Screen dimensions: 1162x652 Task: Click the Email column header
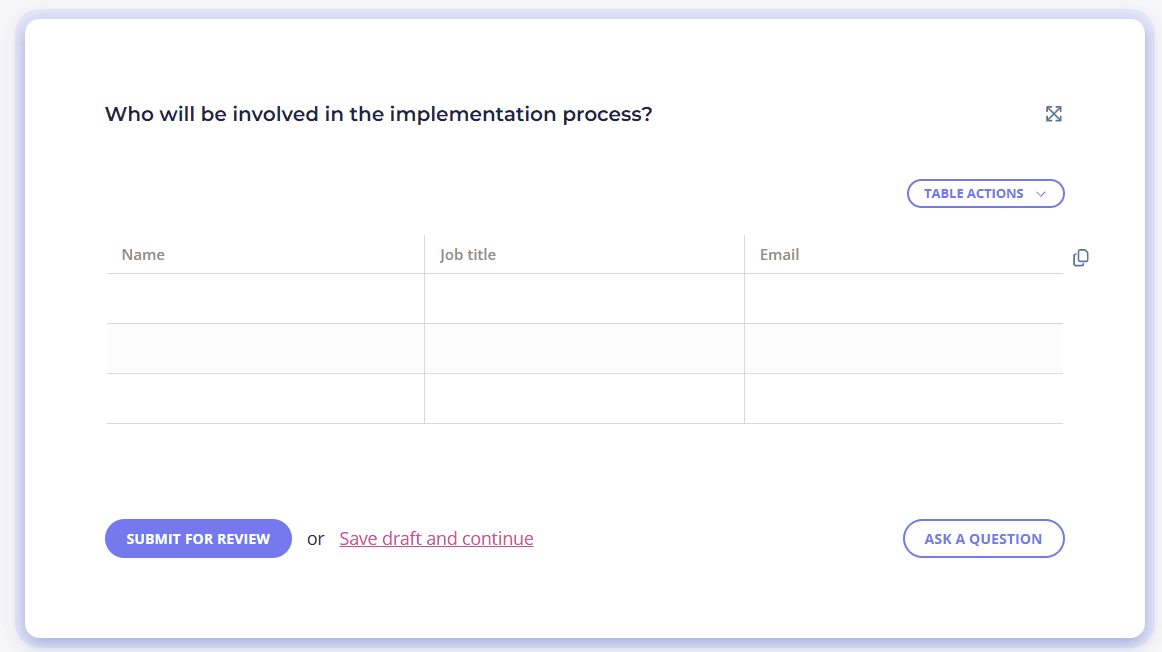(x=779, y=255)
